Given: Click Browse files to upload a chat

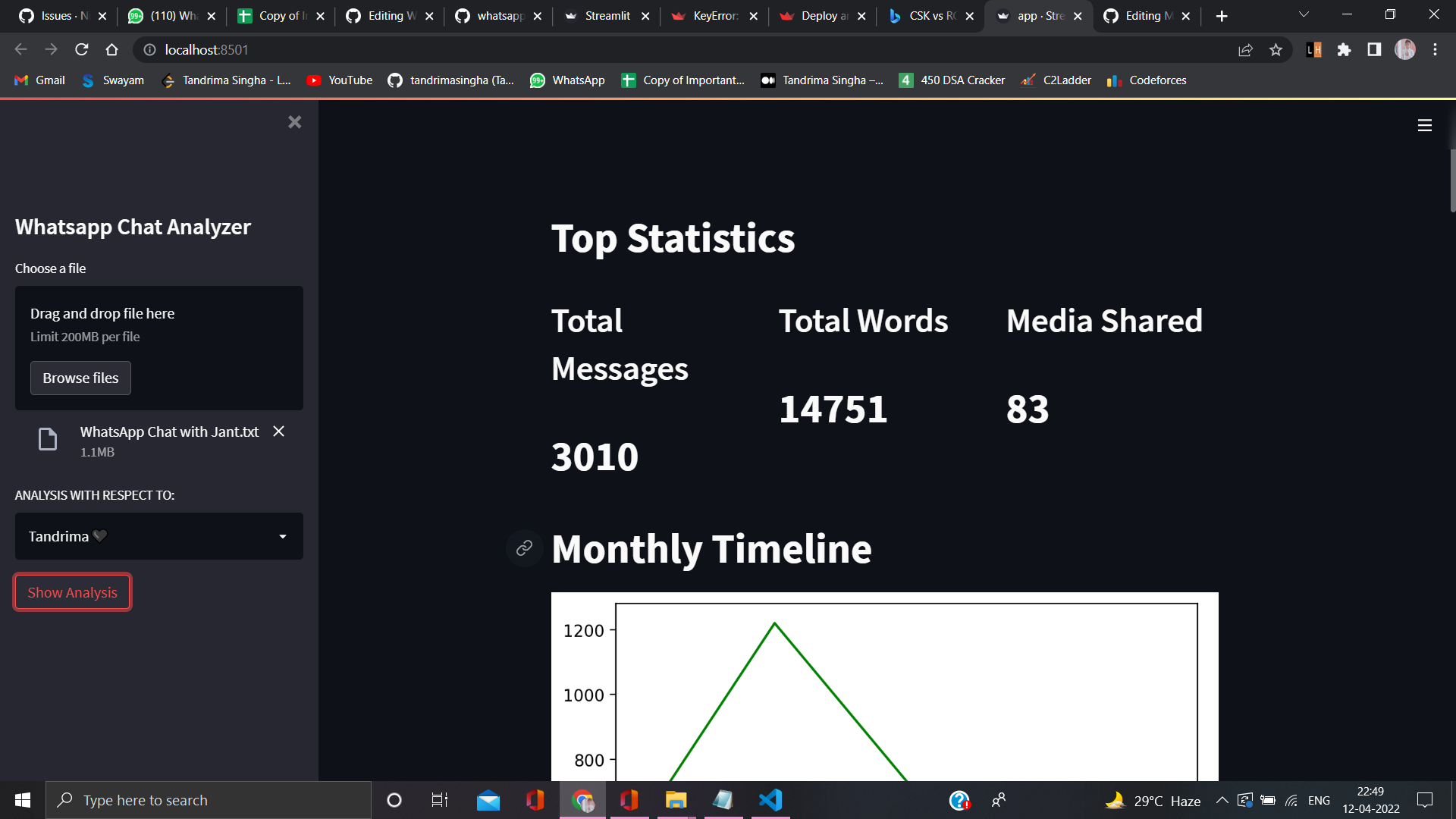Looking at the screenshot, I should coord(80,378).
